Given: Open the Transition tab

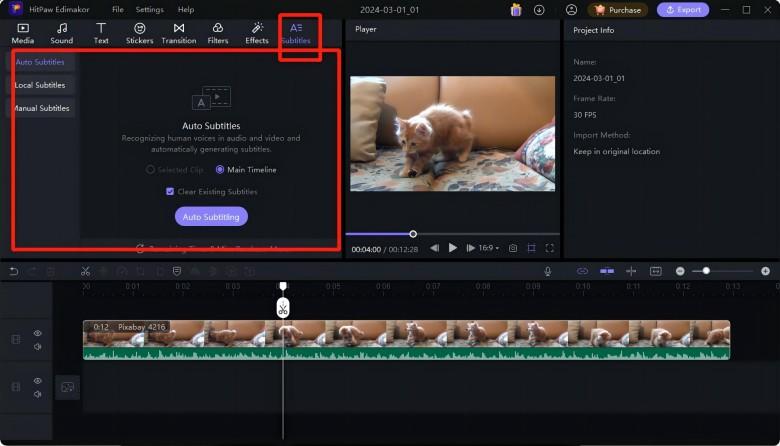Looking at the screenshot, I should point(179,33).
